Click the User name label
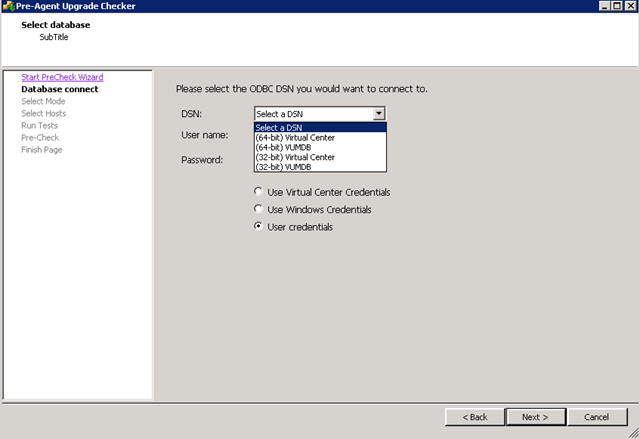Image resolution: width=640 pixels, height=439 pixels. 205,135
